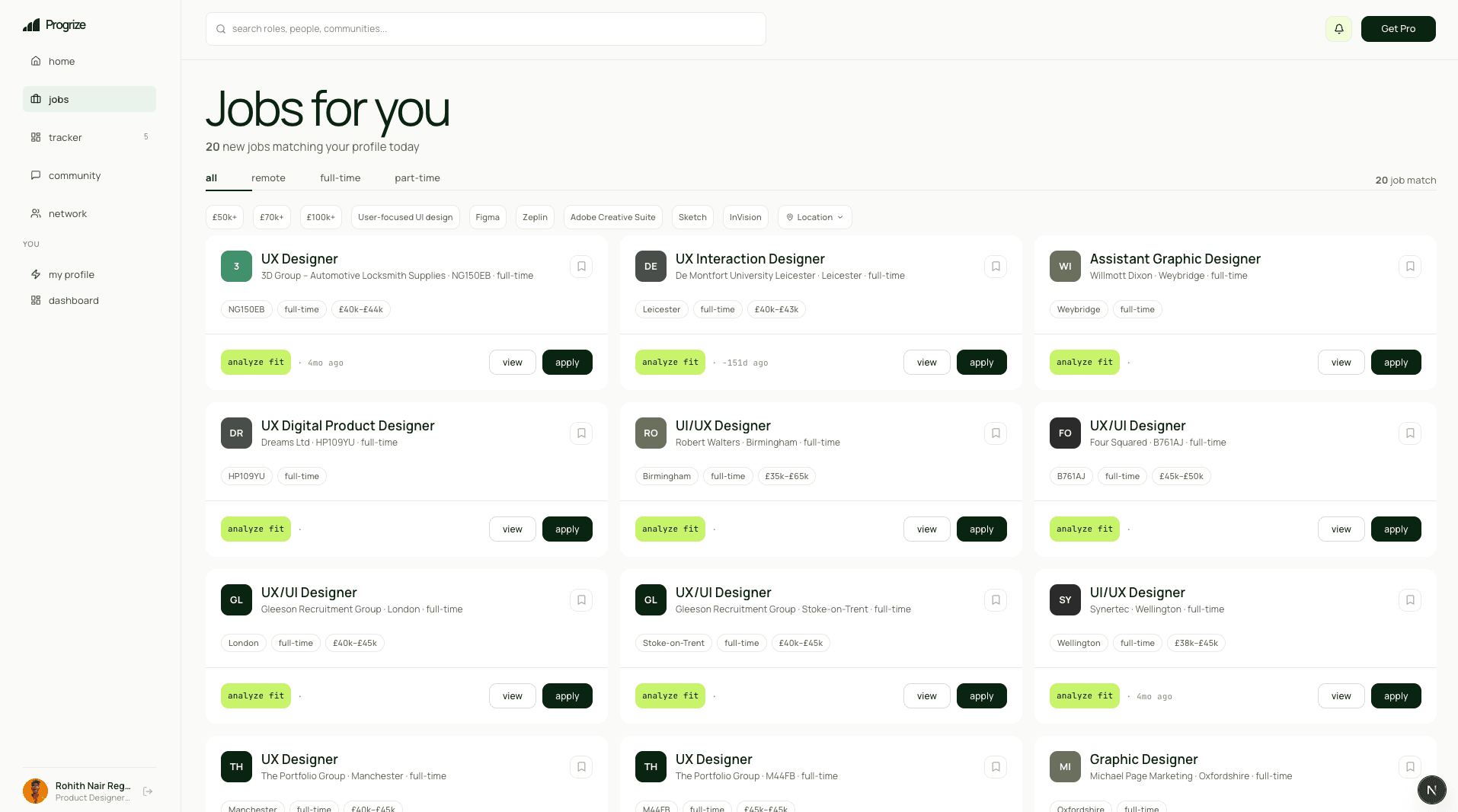1458x812 pixels.
Task: Switch to the part-time tab
Action: click(417, 178)
